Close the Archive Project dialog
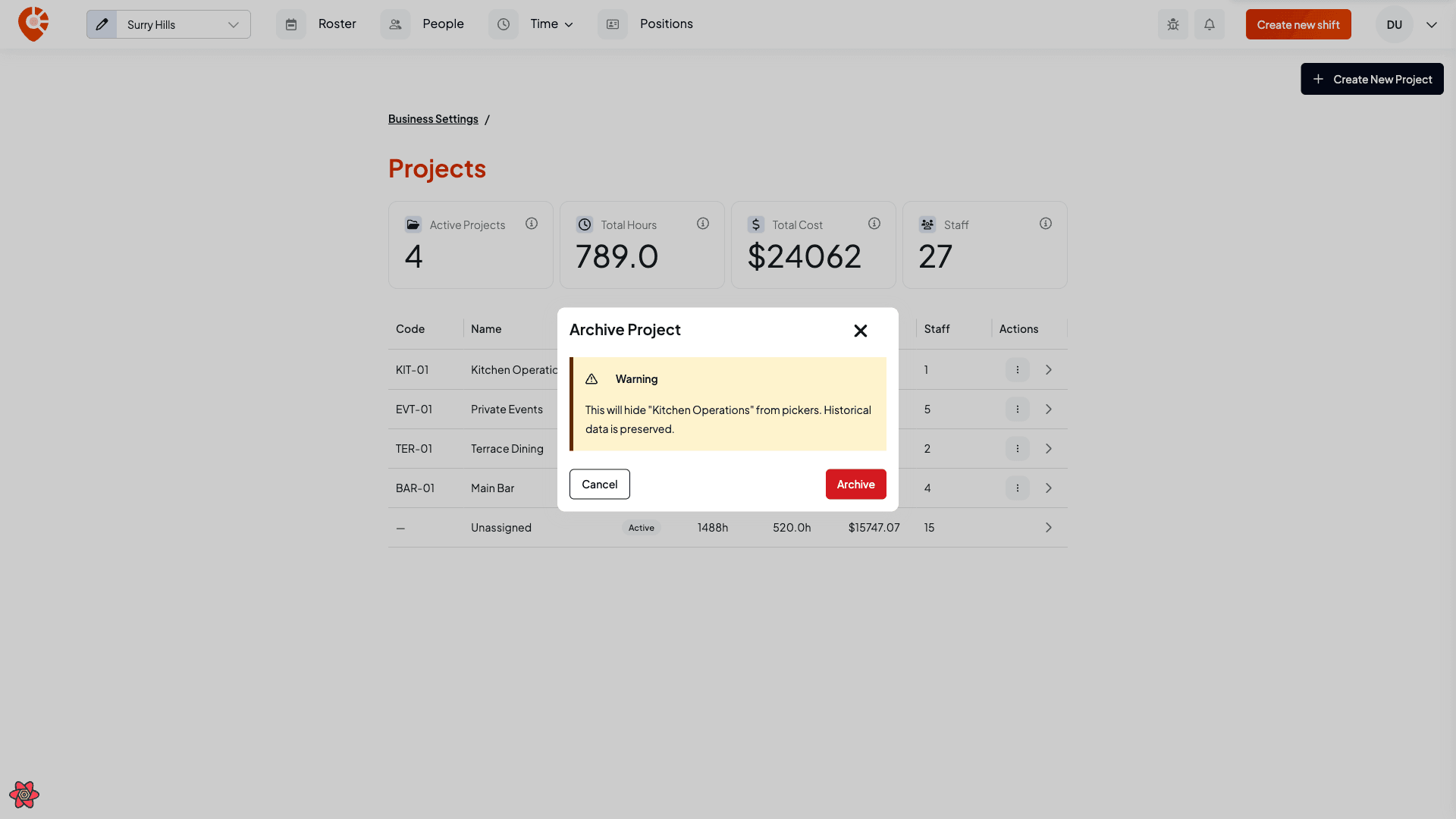 point(860,331)
